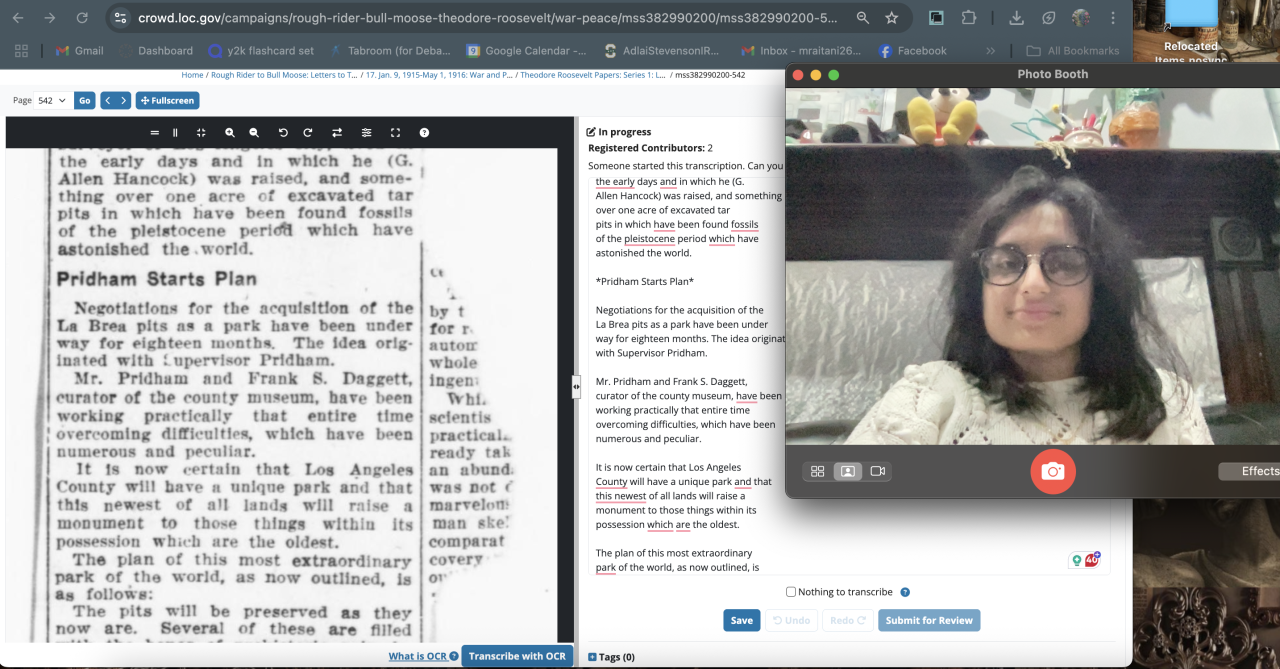Submit the transcription for review
The width and height of the screenshot is (1280, 669).
coord(929,620)
